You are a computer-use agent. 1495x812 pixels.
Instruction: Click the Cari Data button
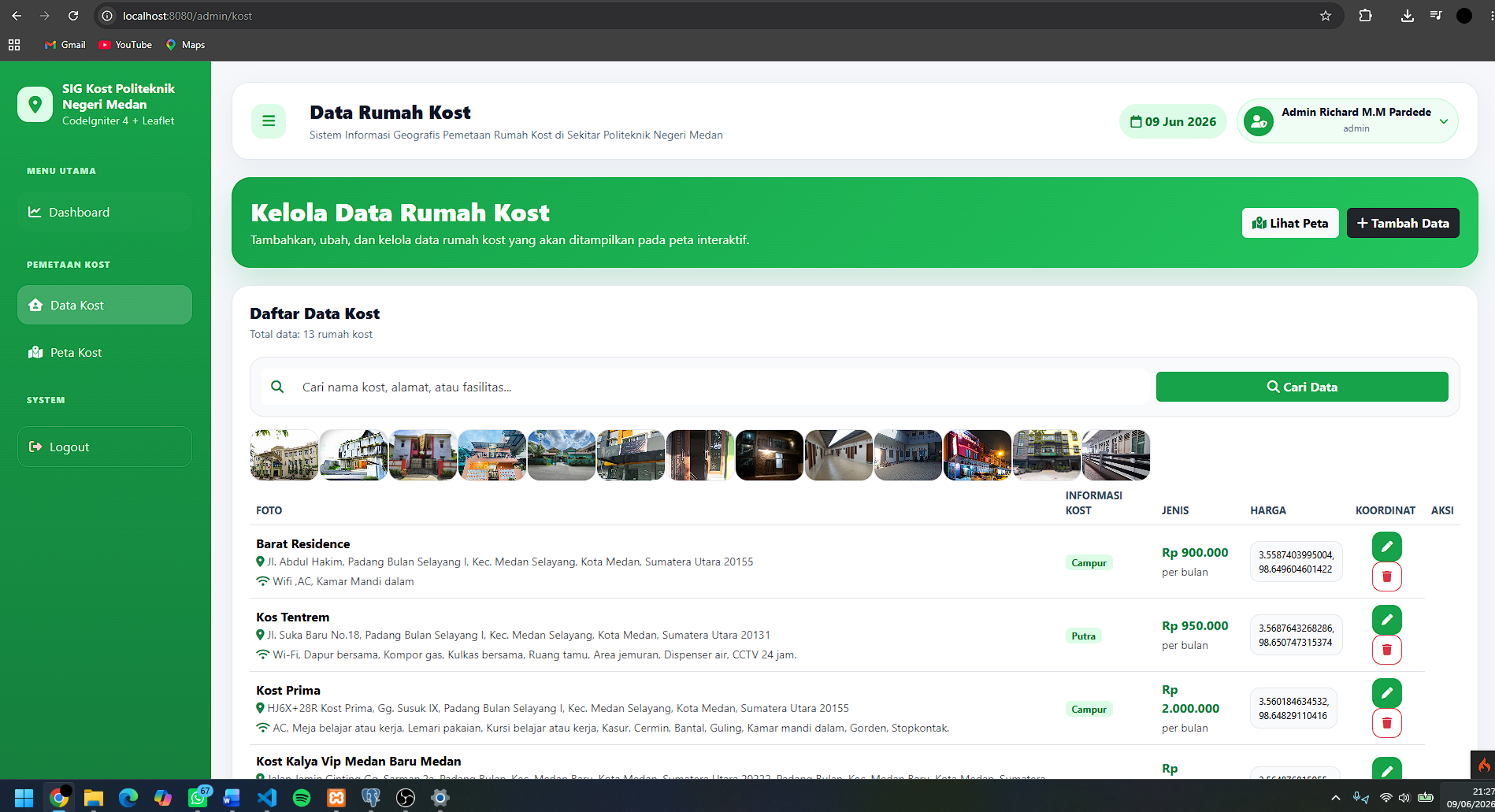[1302, 387]
